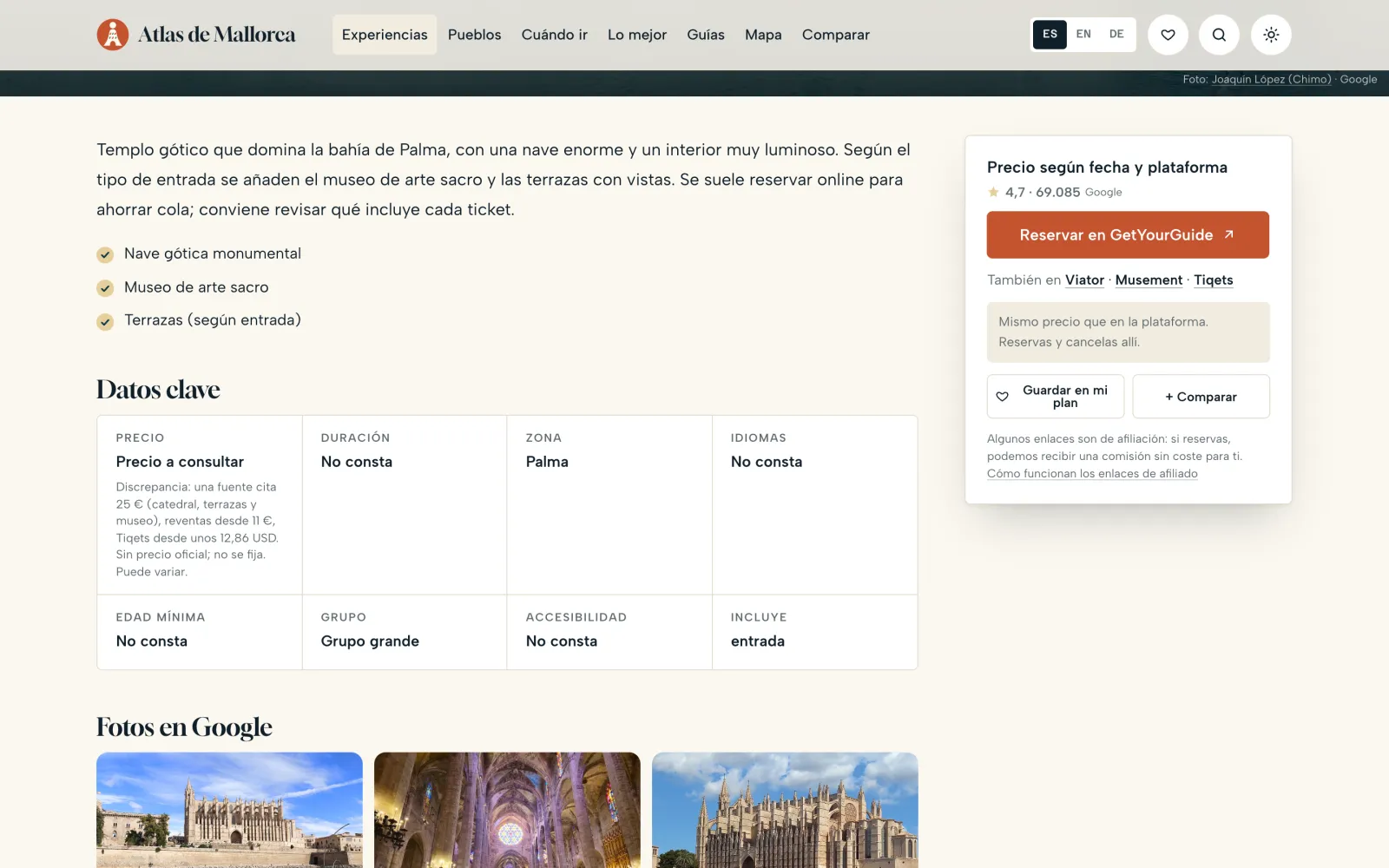This screenshot has height=868, width=1389.
Task: Open third Google photo of cathedral facade
Action: tap(785, 810)
